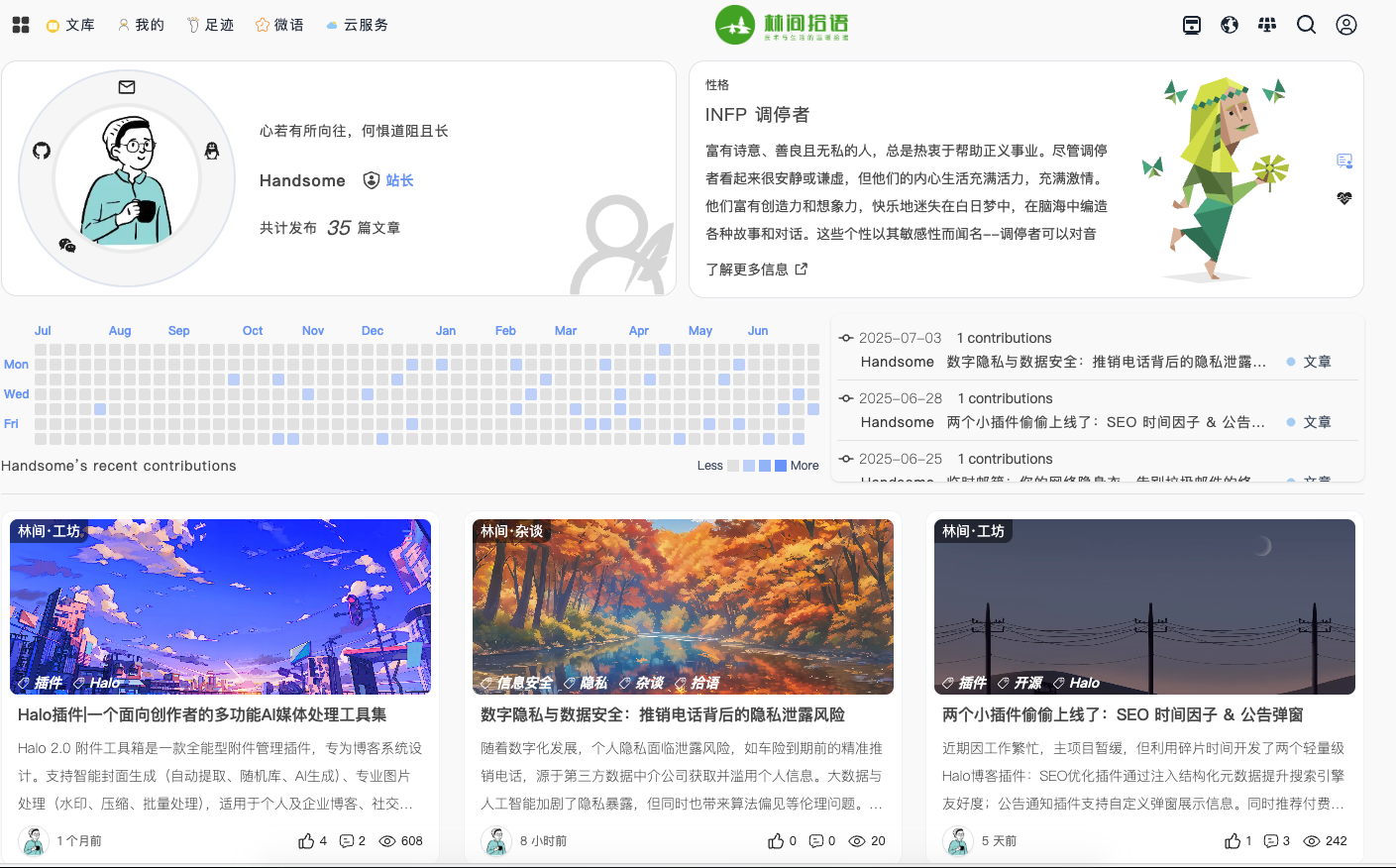Click the 35 article count
This screenshot has width=1396, height=868.
point(339,228)
